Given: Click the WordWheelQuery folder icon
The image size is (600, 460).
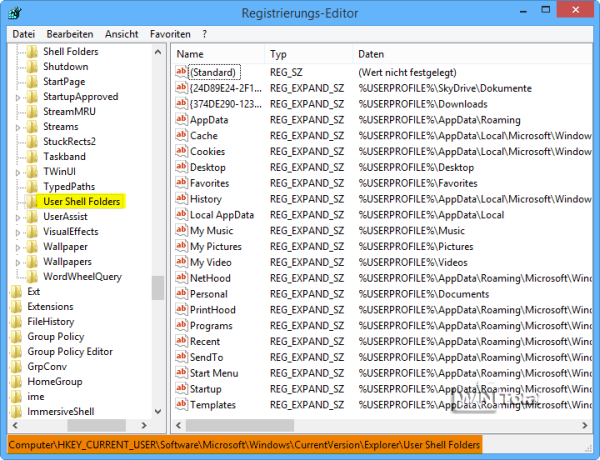Looking at the screenshot, I should coord(32,276).
